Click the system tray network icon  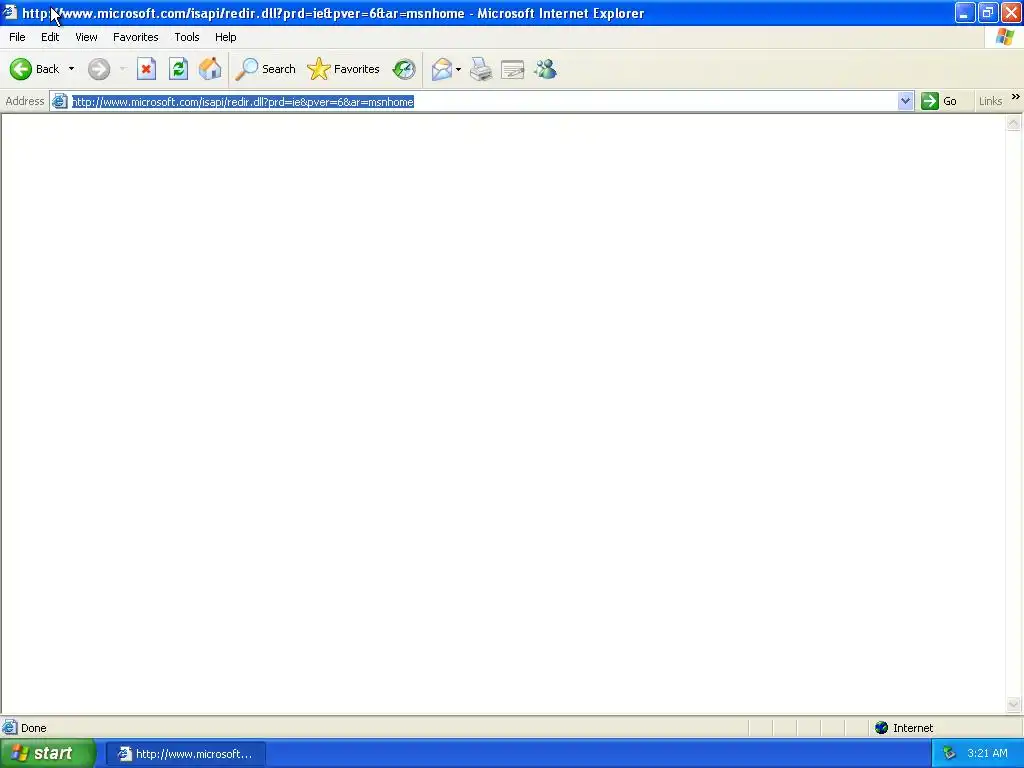[x=950, y=753]
